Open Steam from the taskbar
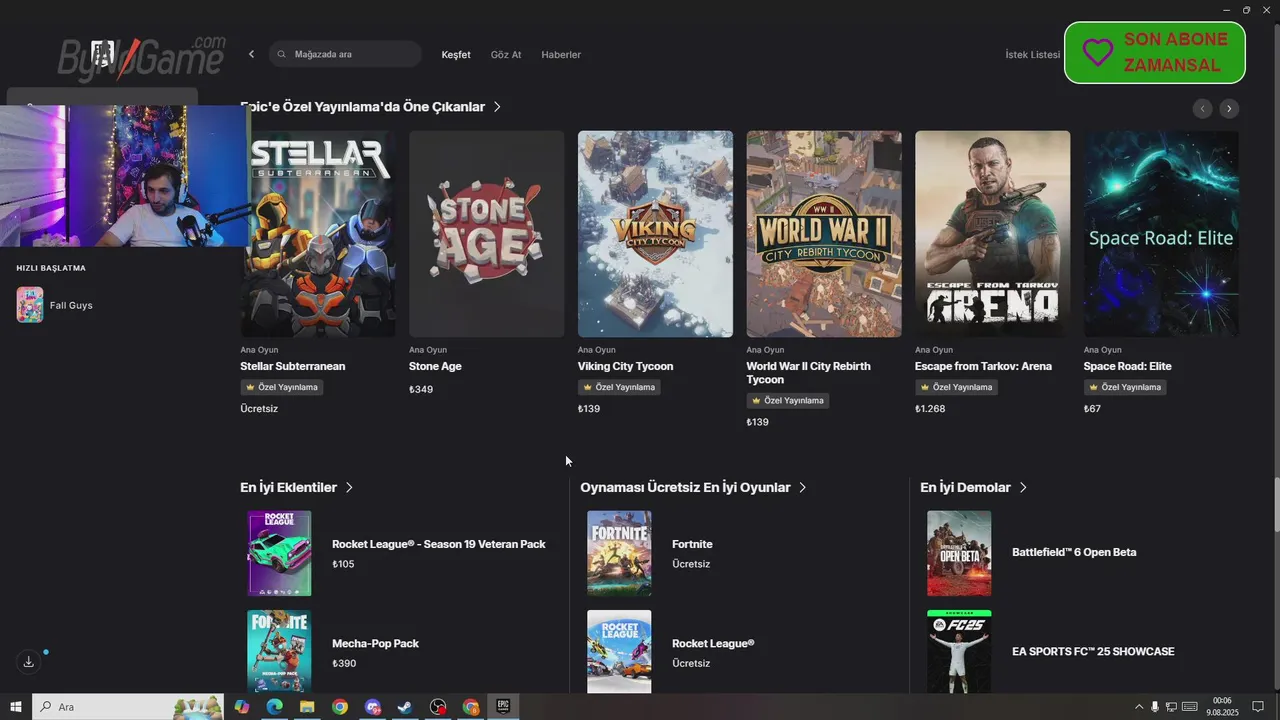The width and height of the screenshot is (1280, 720). pos(405,707)
